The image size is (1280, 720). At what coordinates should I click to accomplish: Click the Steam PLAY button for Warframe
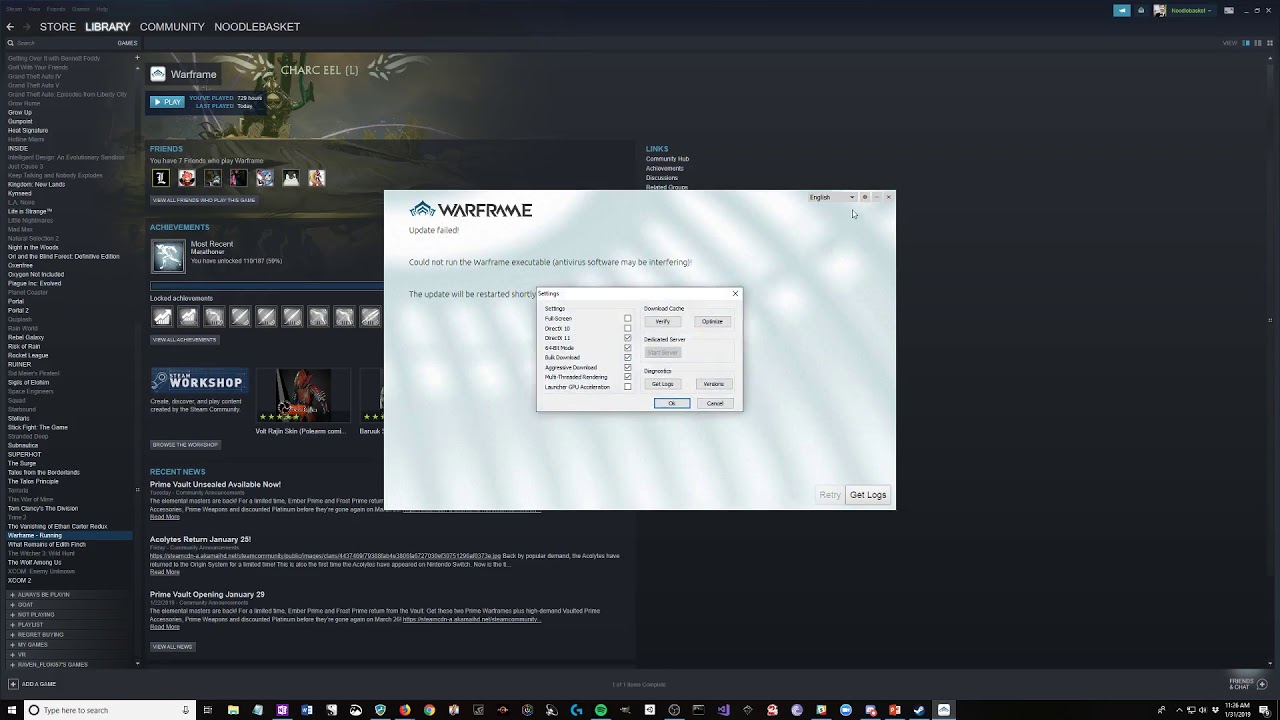(x=167, y=102)
